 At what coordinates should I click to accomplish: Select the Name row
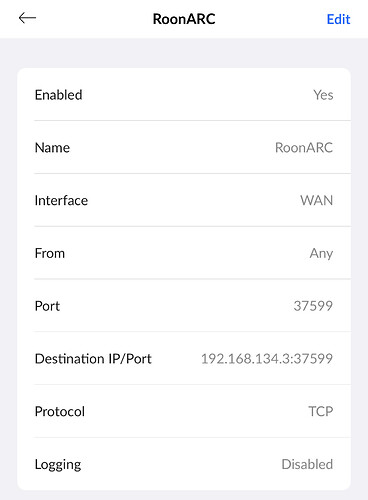click(184, 147)
